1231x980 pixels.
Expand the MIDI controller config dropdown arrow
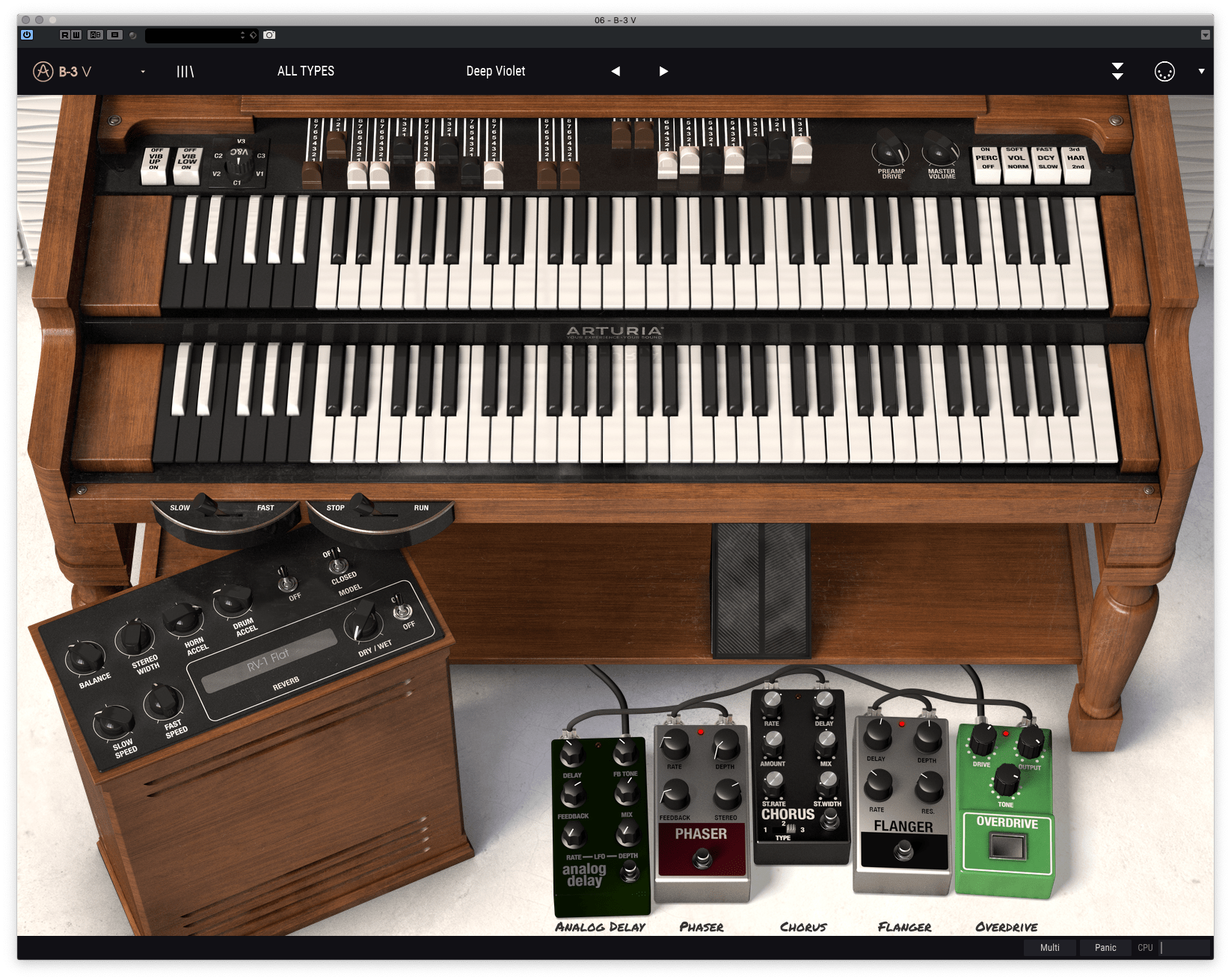click(1202, 72)
